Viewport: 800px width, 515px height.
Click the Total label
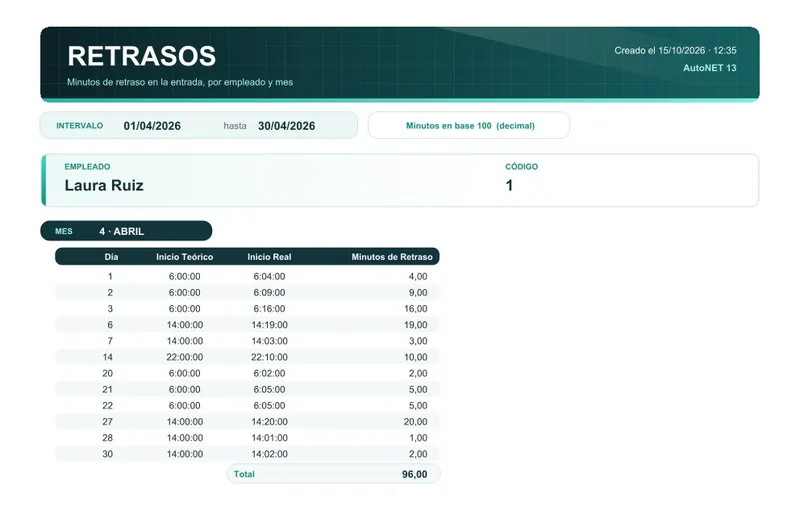(x=244, y=474)
